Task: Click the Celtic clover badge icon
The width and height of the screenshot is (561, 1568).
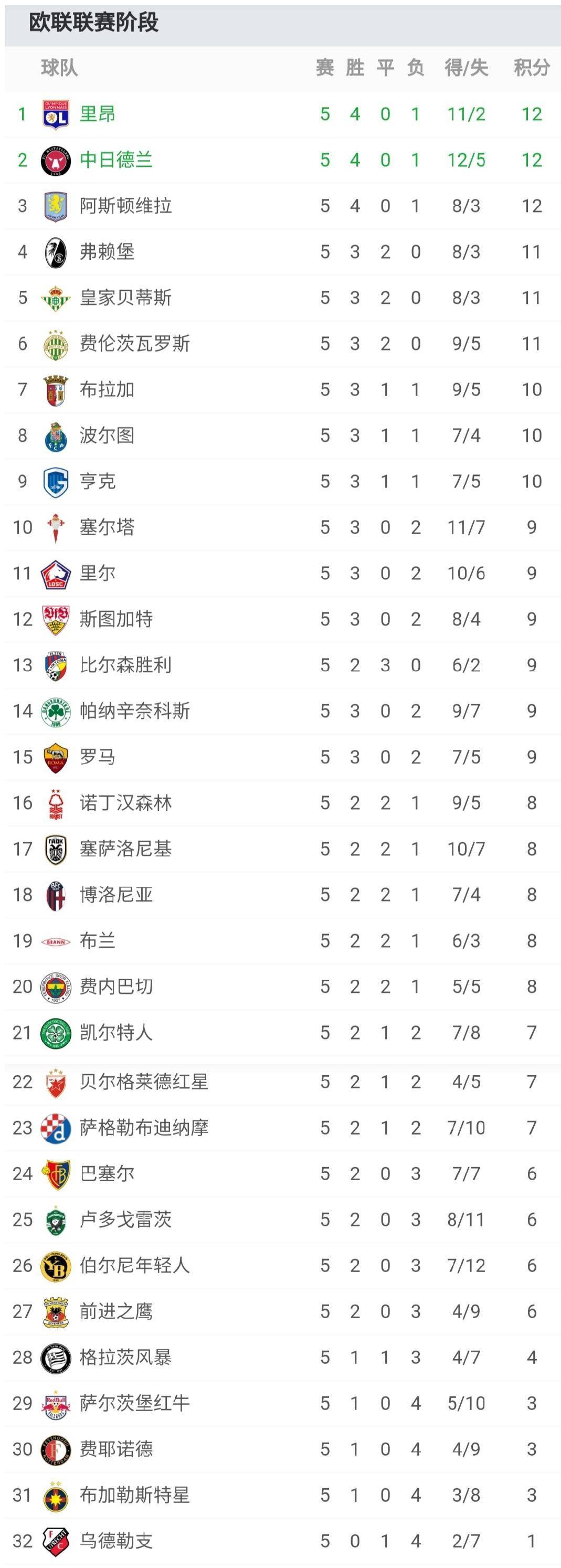Action: pos(56,1033)
